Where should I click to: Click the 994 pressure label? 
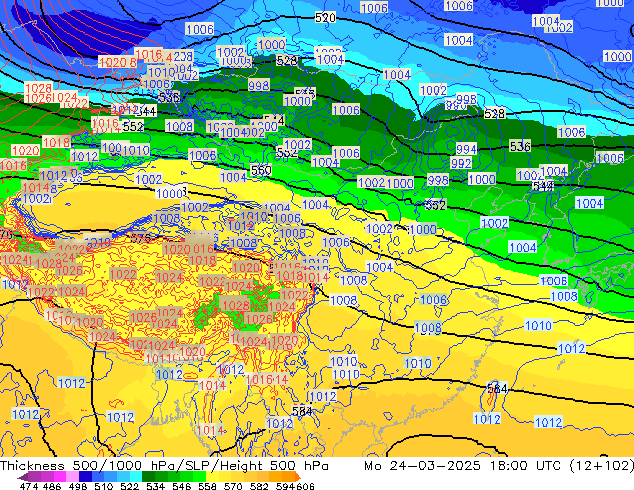466,149
